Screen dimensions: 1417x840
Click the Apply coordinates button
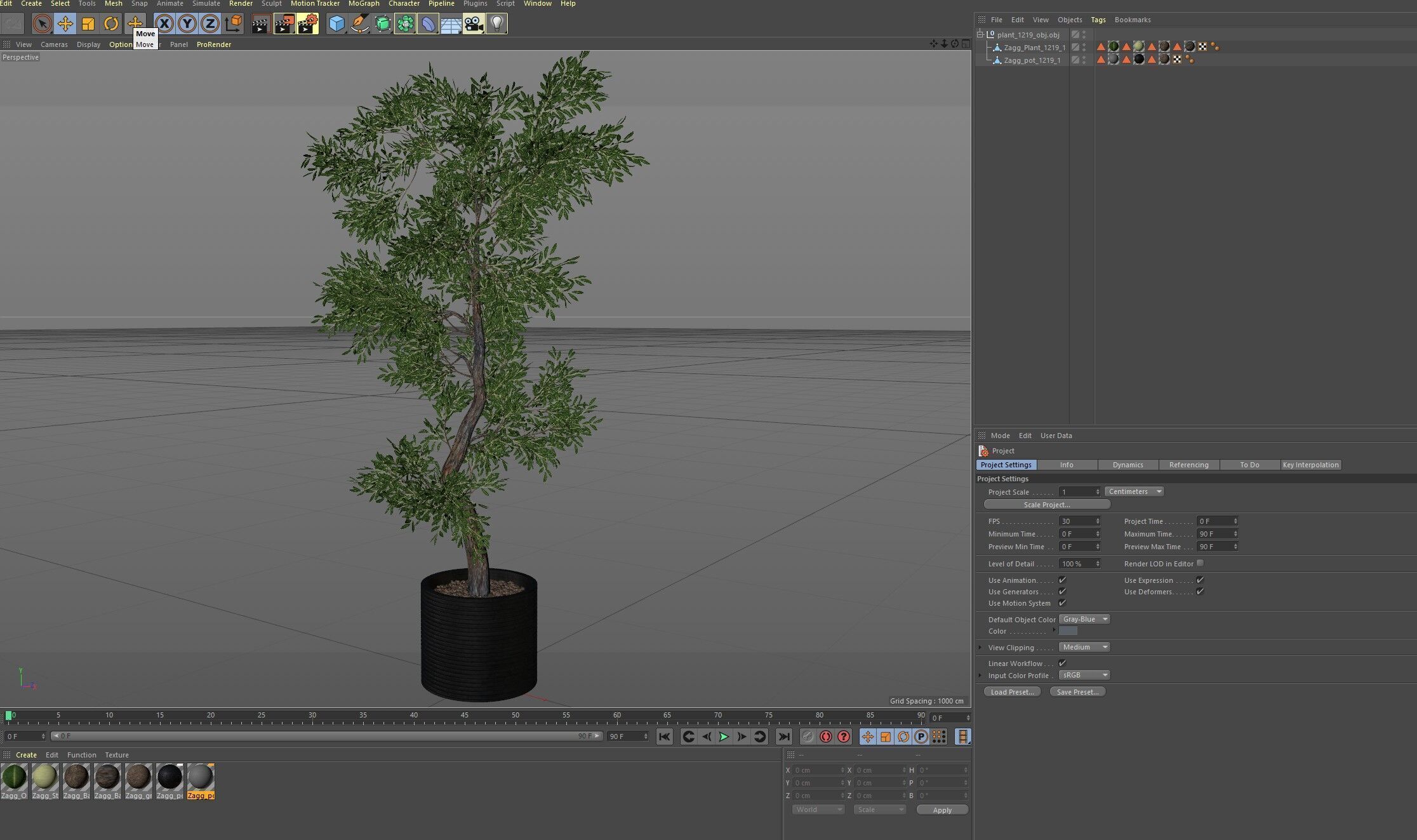click(x=942, y=810)
